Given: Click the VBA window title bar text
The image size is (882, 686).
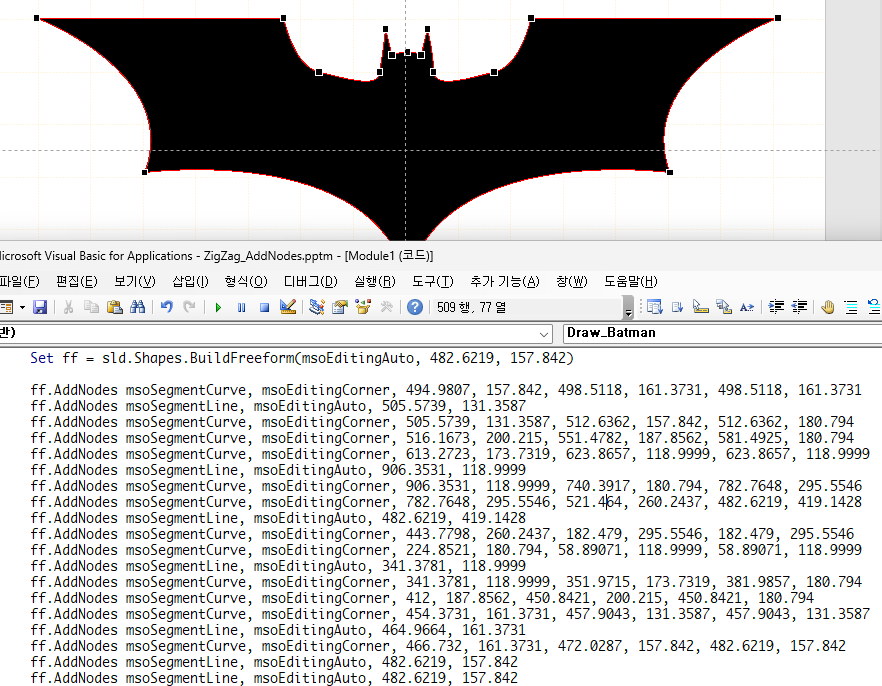Looking at the screenshot, I should (x=217, y=256).
